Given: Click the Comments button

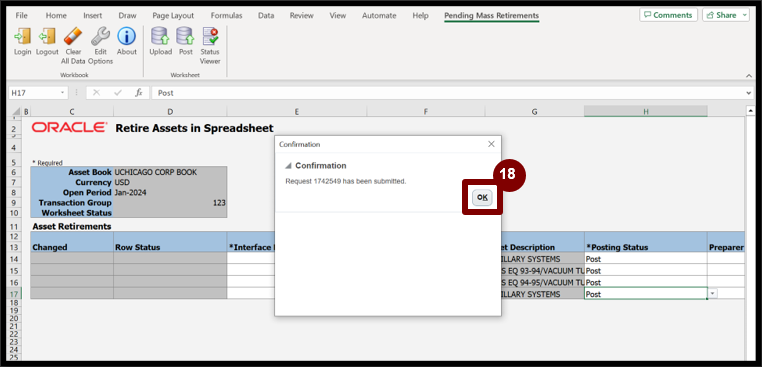Looking at the screenshot, I should pyautogui.click(x=668, y=15).
